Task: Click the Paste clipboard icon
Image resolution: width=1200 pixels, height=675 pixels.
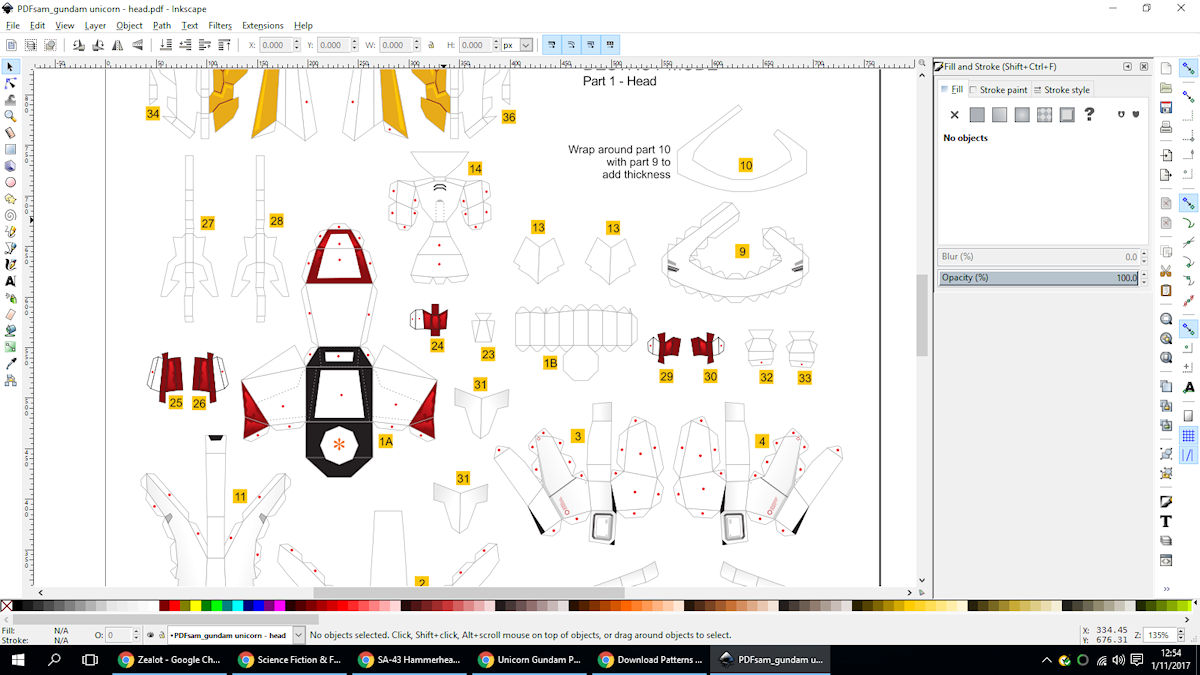Action: pyautogui.click(x=1166, y=291)
